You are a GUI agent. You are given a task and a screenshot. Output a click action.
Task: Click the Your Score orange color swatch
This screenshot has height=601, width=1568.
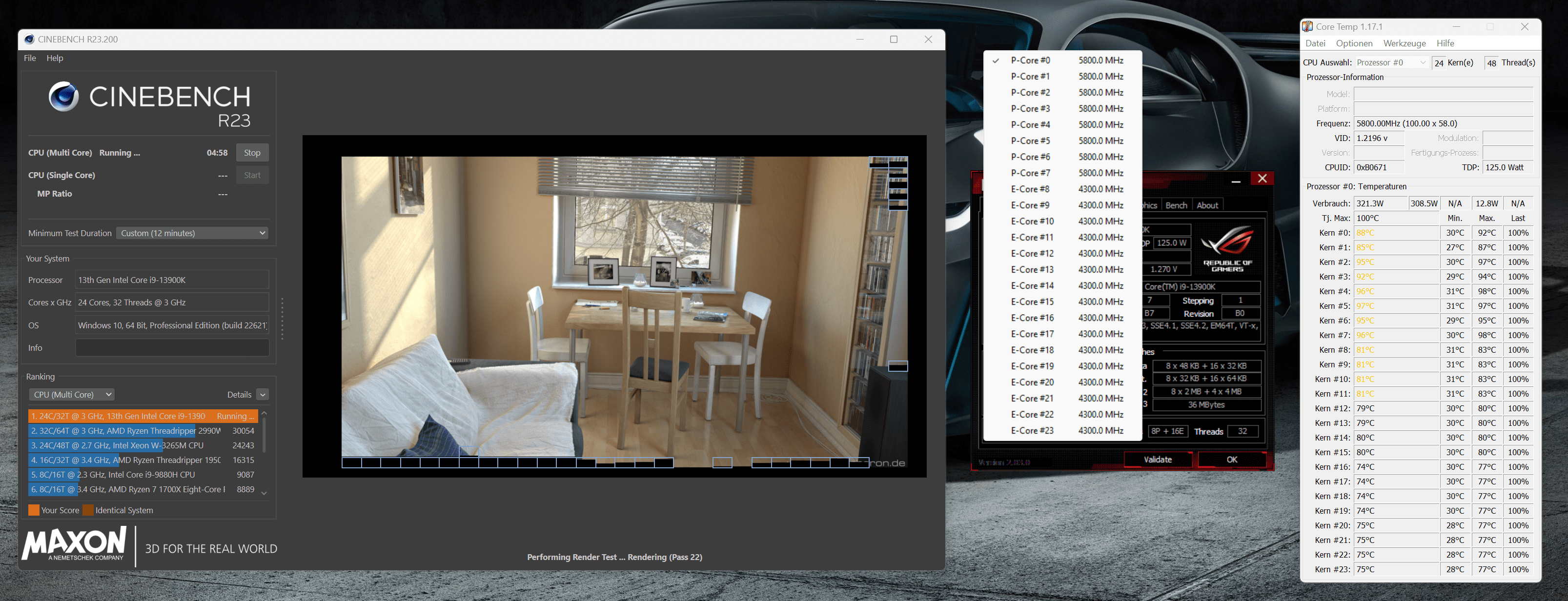click(x=34, y=510)
